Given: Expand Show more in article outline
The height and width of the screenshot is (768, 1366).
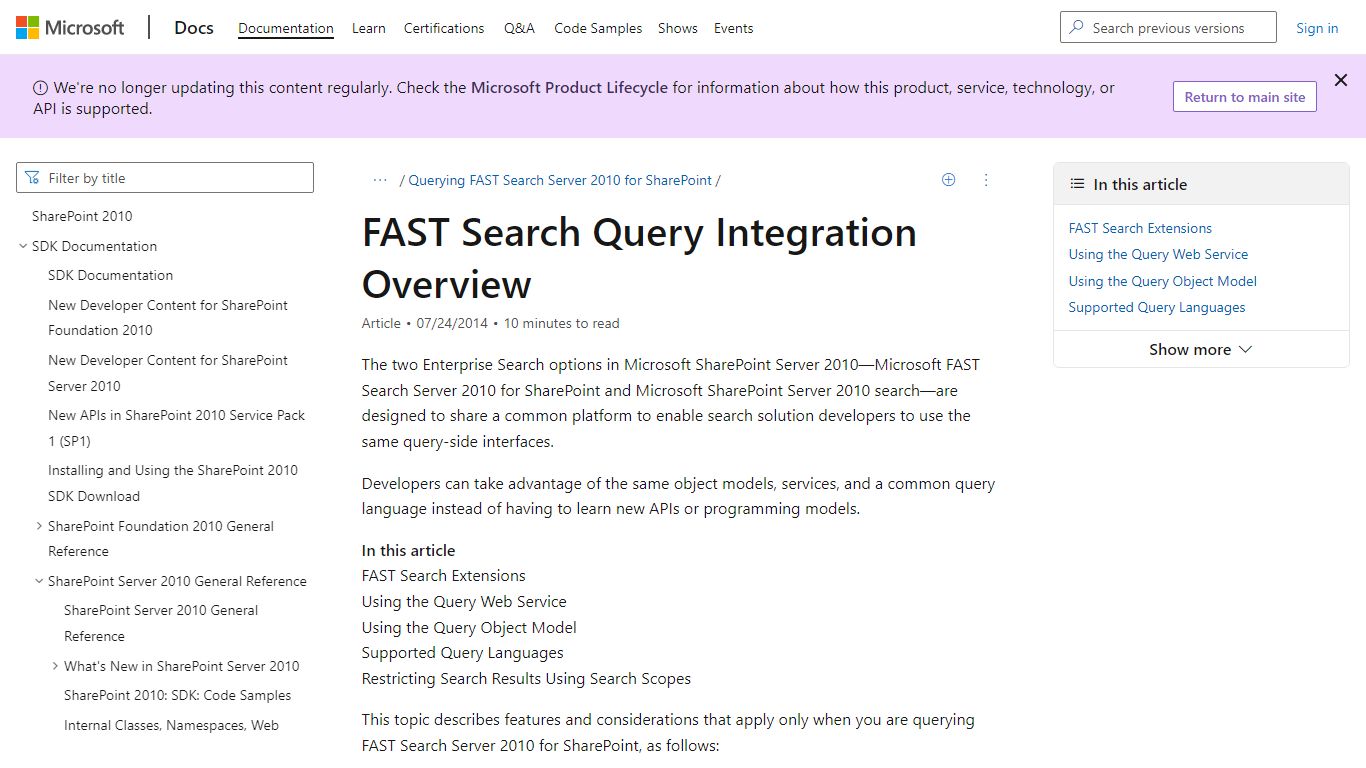Looking at the screenshot, I should (1201, 349).
